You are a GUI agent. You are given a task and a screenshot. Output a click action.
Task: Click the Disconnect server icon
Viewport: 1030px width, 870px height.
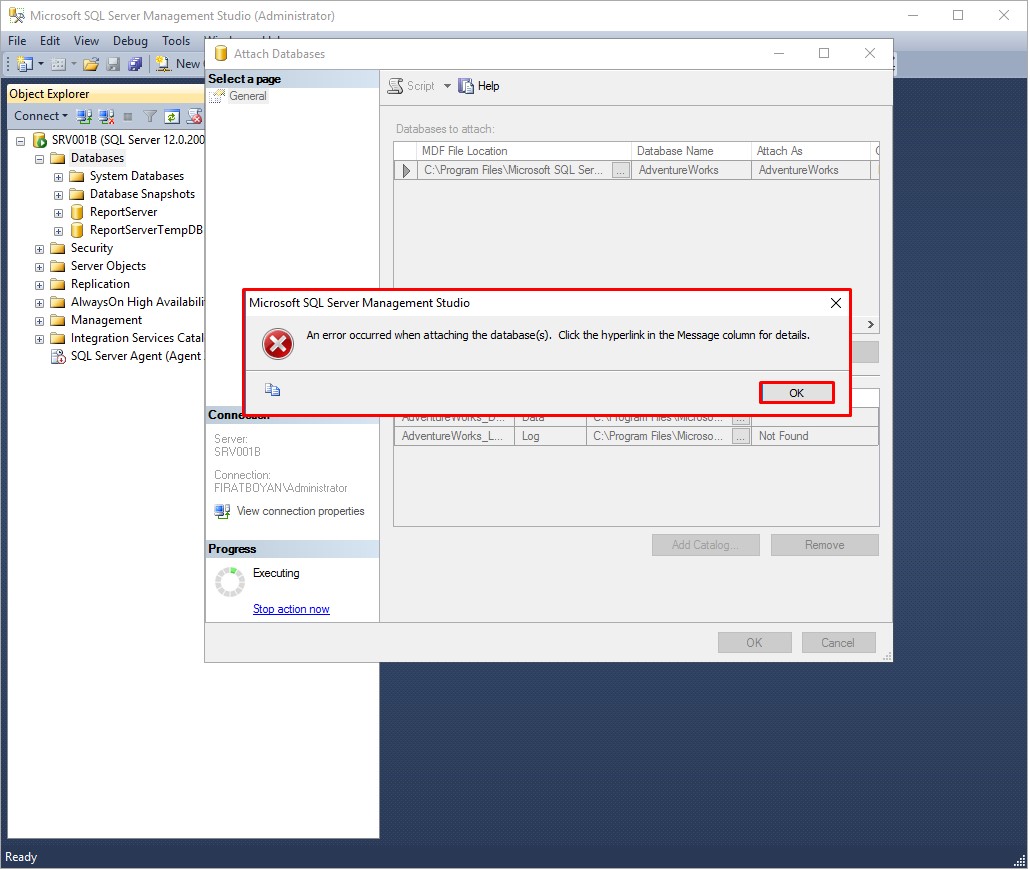coord(106,117)
